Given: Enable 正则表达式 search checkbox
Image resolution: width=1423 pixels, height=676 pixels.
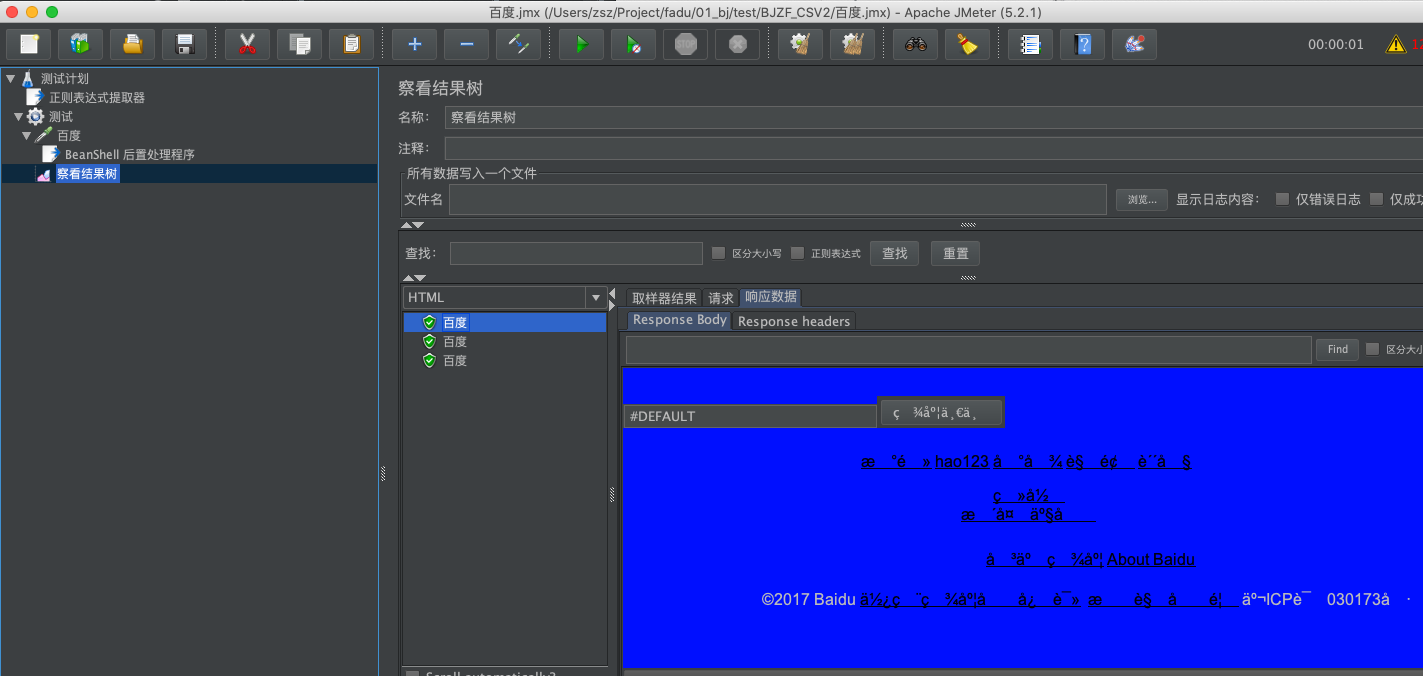Looking at the screenshot, I should click(x=797, y=253).
